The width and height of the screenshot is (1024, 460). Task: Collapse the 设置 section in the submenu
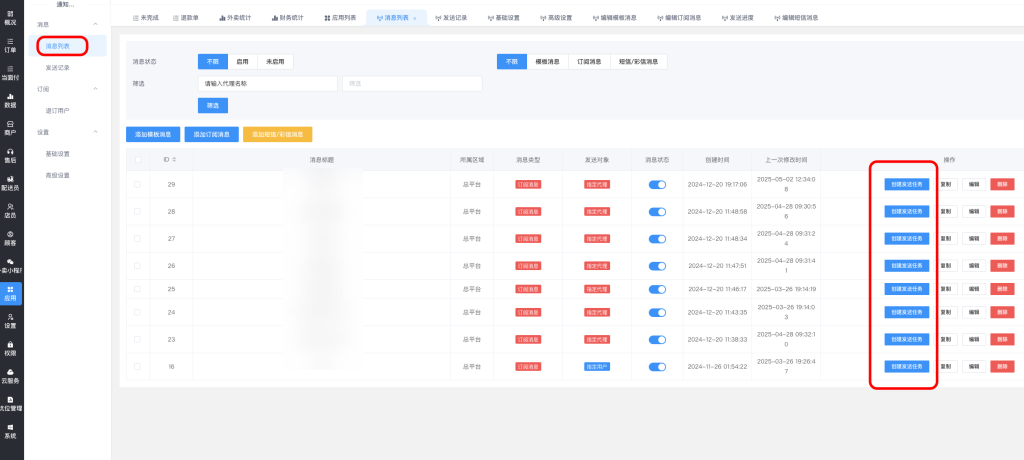click(x=95, y=132)
